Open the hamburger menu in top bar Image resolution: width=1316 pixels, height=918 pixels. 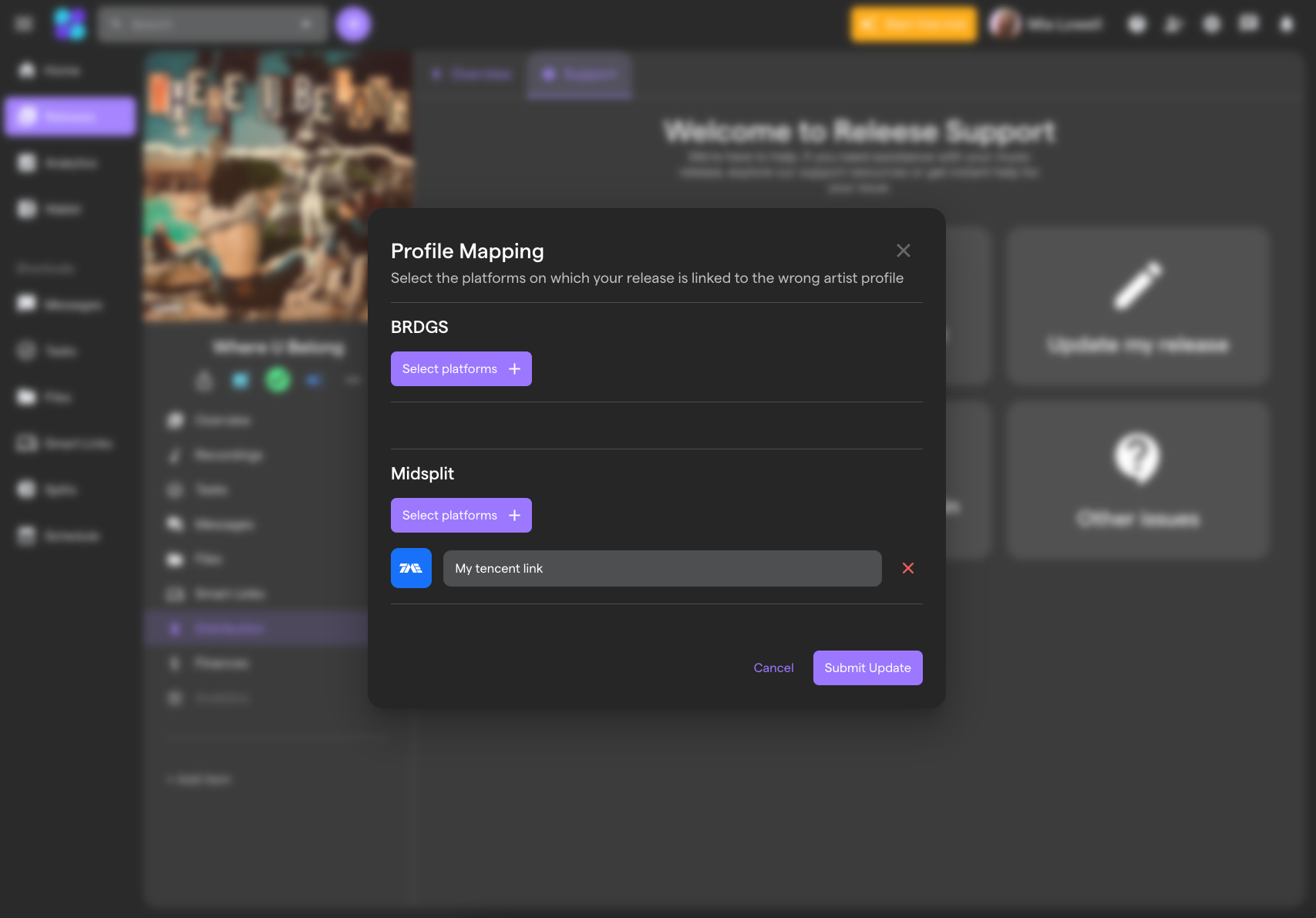[24, 24]
